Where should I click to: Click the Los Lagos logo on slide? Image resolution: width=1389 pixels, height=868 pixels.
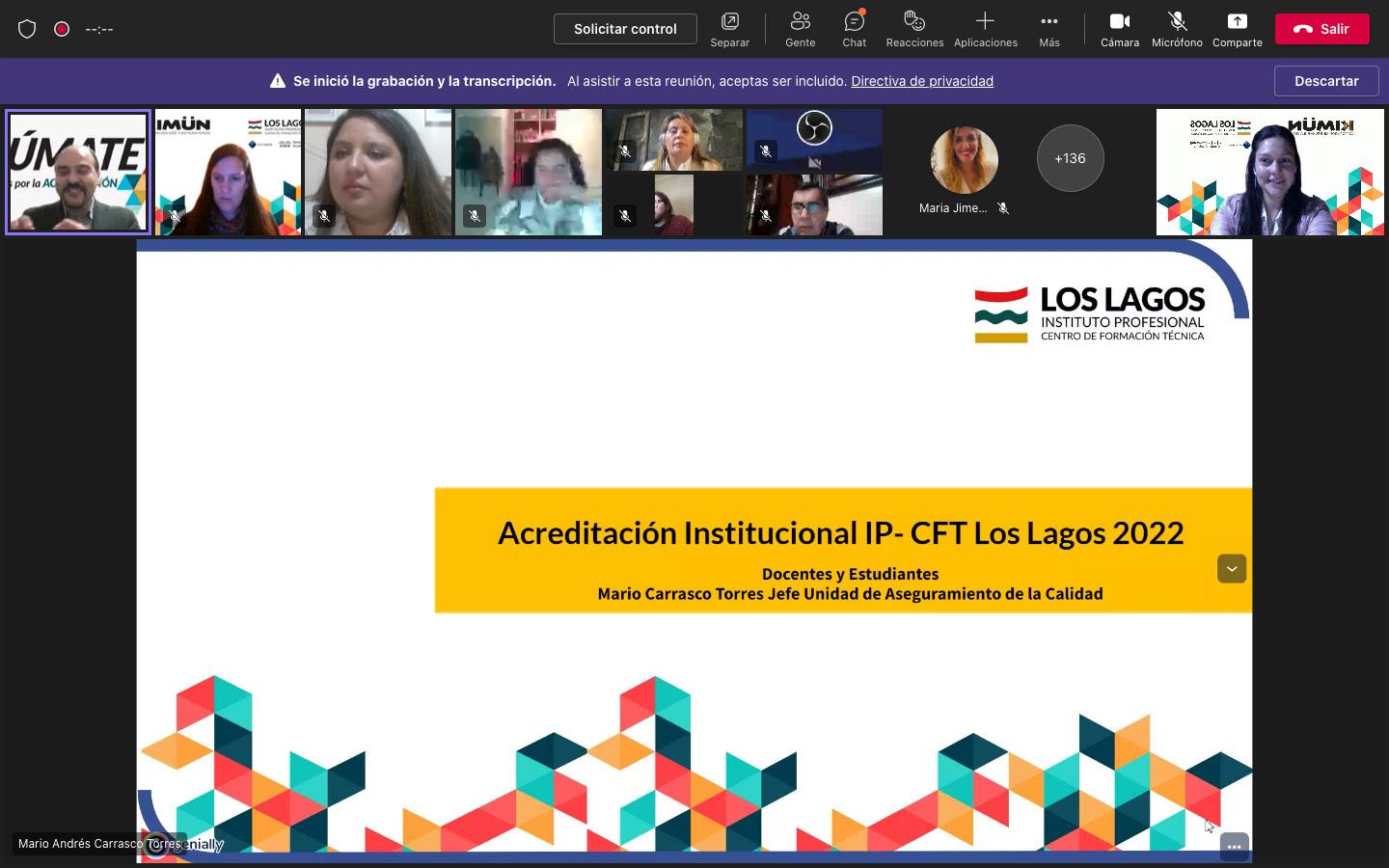[1090, 314]
